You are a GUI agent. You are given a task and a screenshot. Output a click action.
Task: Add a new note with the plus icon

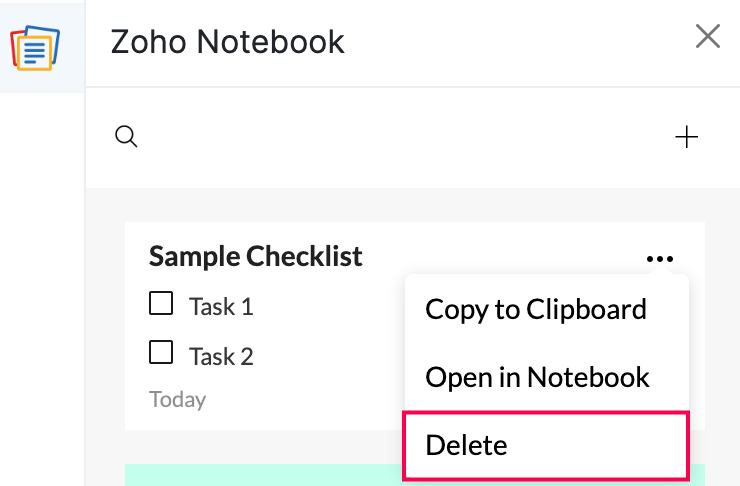[x=686, y=137]
